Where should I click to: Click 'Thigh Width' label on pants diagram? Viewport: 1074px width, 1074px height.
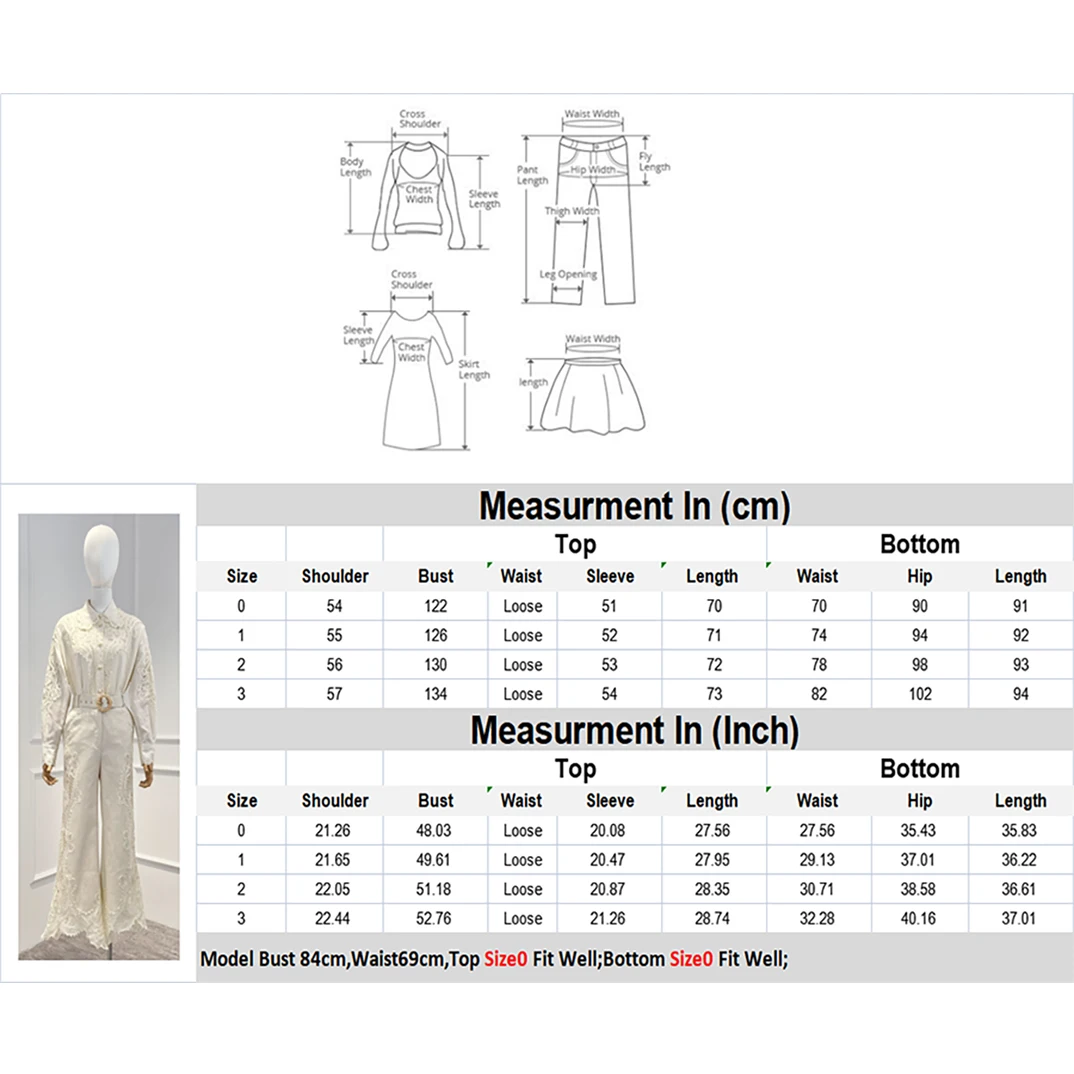(572, 211)
